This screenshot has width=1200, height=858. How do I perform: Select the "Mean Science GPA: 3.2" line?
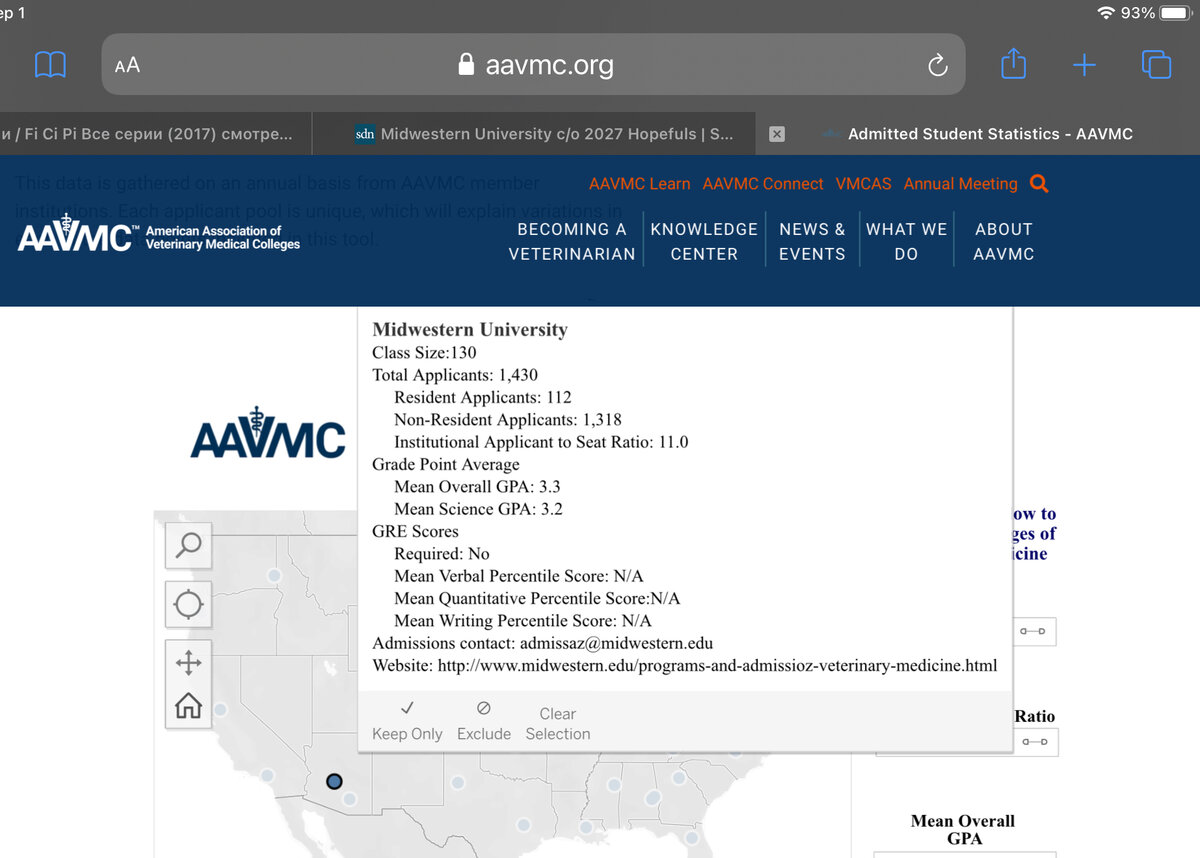tap(478, 509)
